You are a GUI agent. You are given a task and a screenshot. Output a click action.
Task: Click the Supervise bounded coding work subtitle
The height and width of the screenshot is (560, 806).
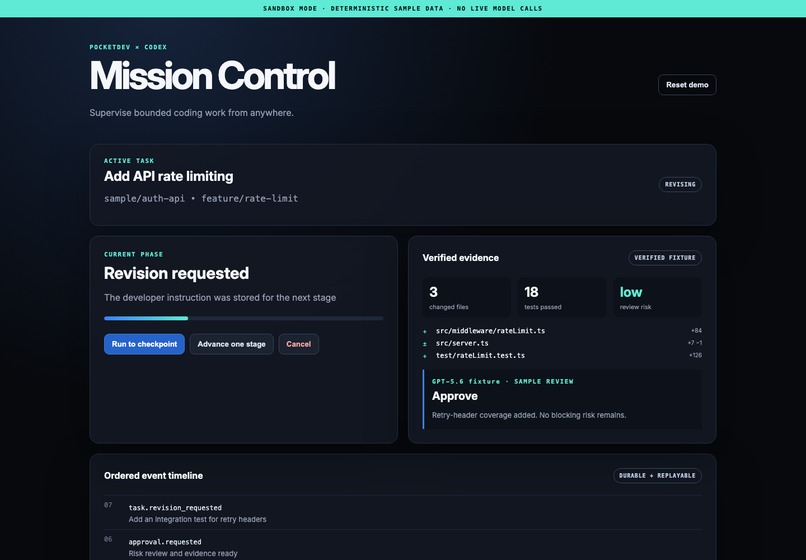[x=191, y=113]
